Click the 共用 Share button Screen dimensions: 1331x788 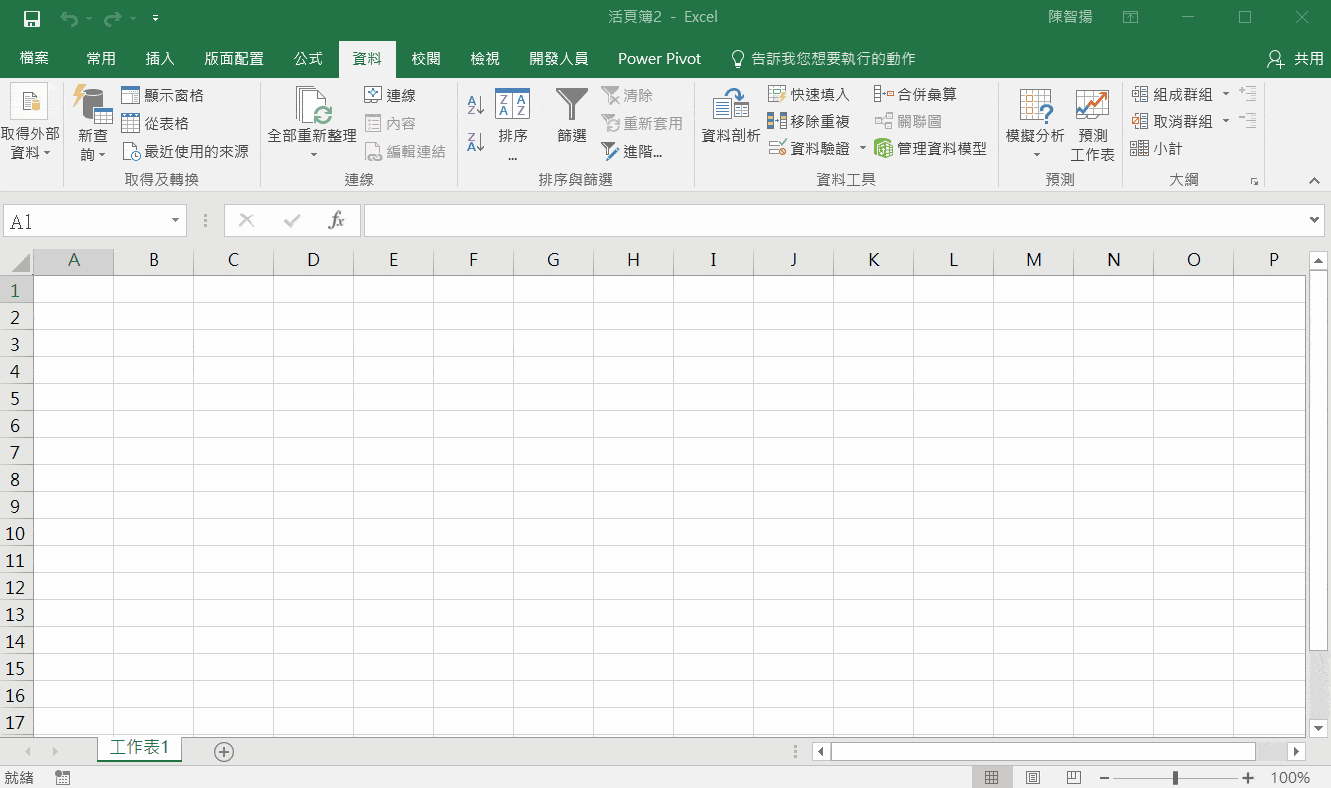click(x=1295, y=59)
